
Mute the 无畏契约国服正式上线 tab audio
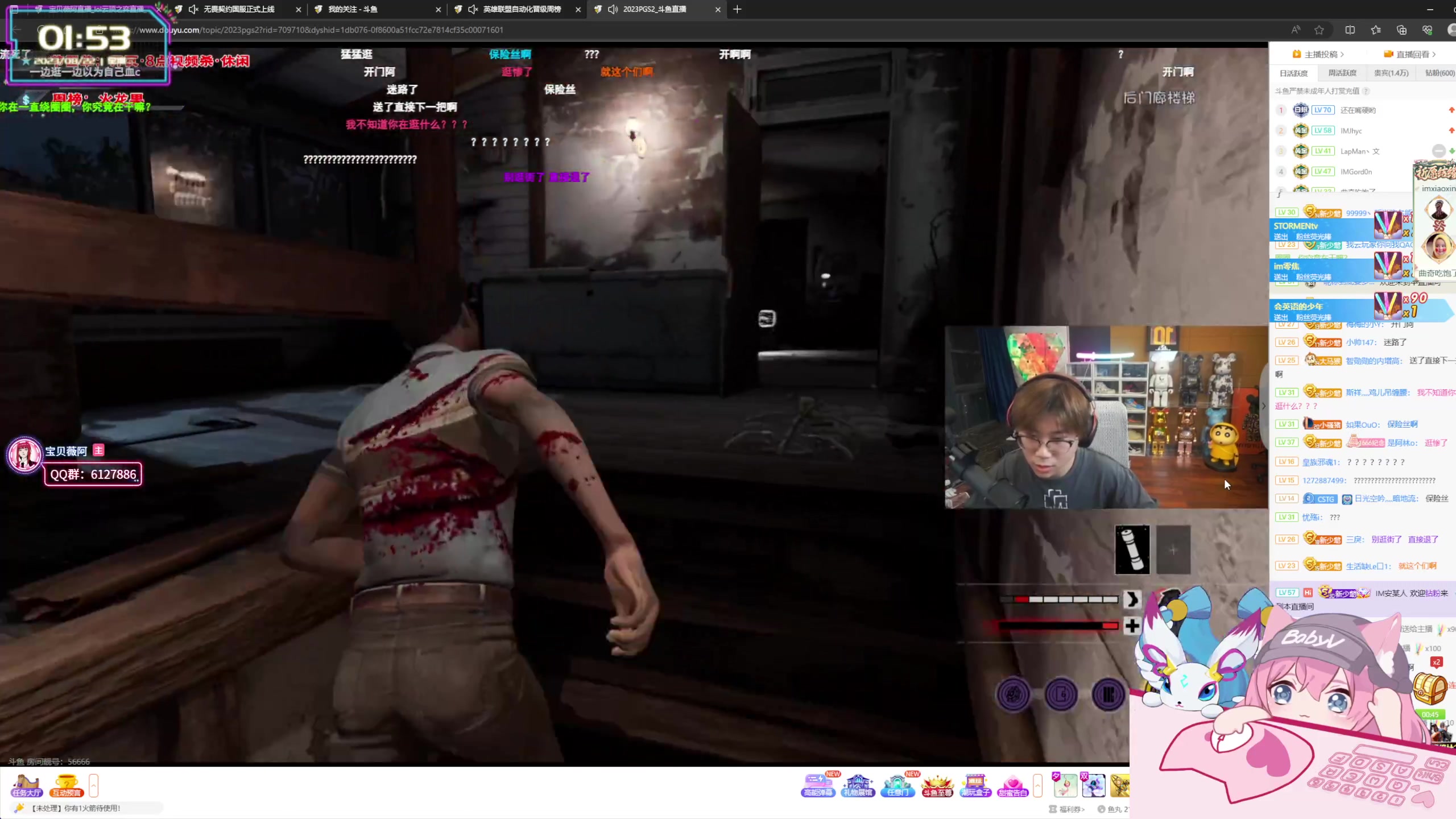[193, 9]
